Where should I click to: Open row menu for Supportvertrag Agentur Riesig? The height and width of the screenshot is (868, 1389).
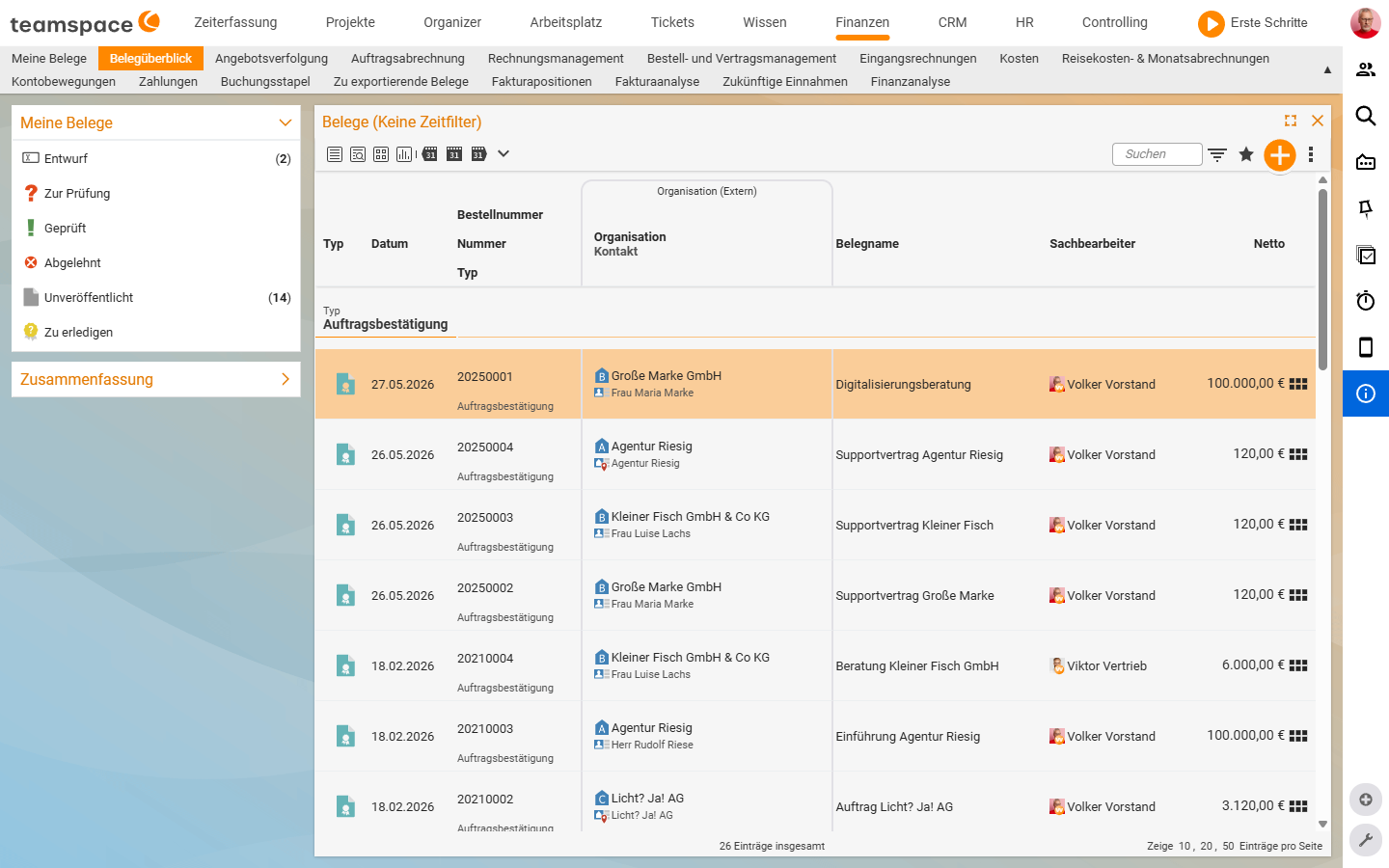(1298, 454)
